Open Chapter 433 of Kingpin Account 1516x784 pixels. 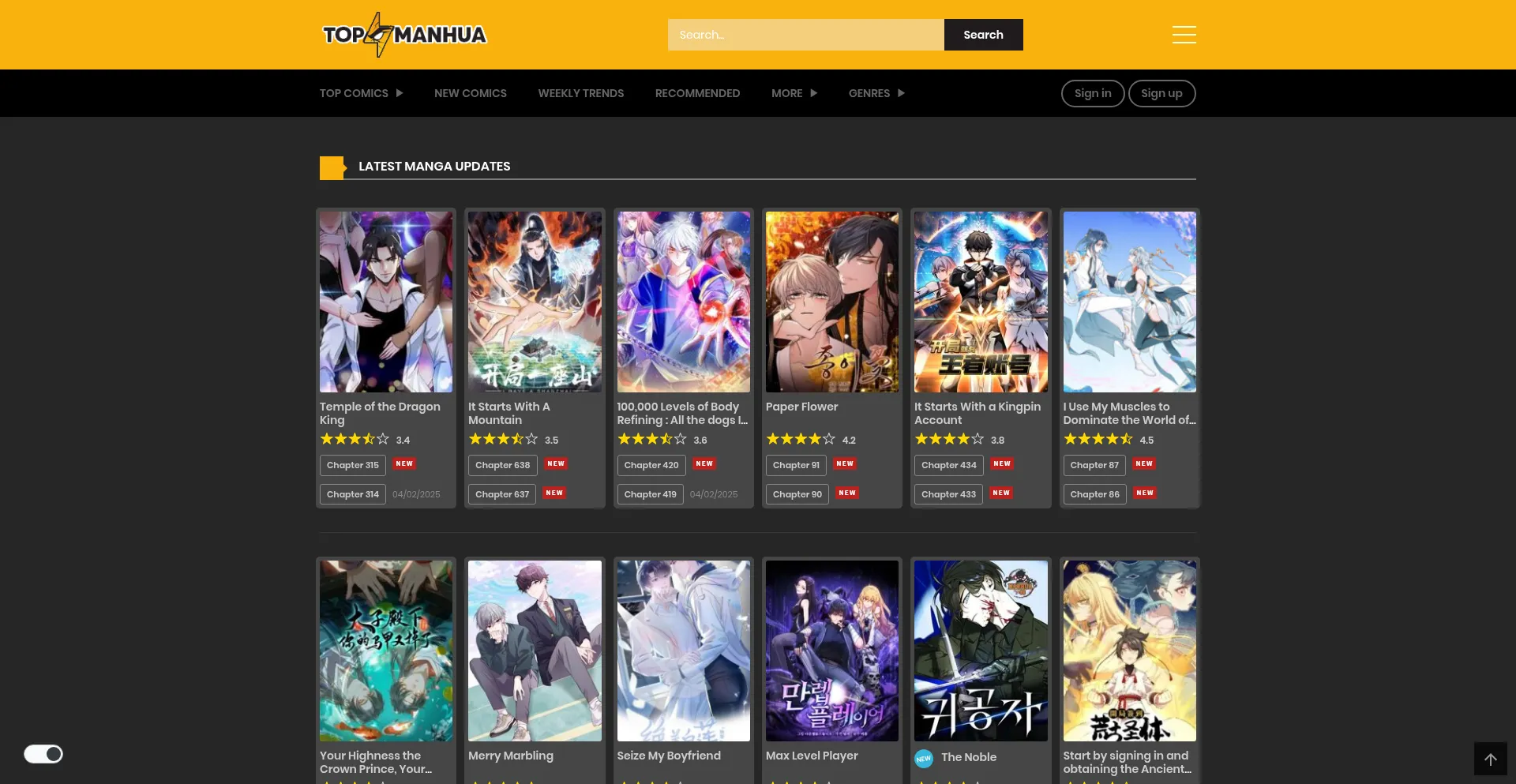point(948,494)
